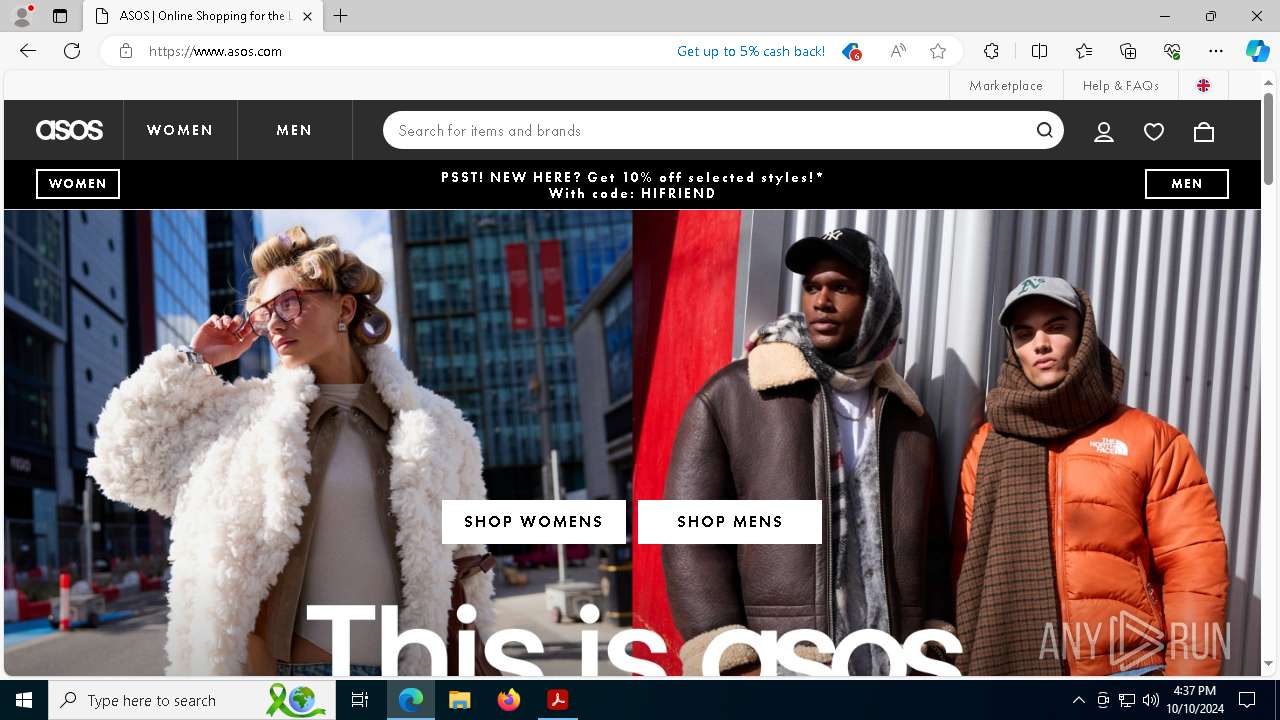Open the Favorites list icon

click(x=1084, y=51)
